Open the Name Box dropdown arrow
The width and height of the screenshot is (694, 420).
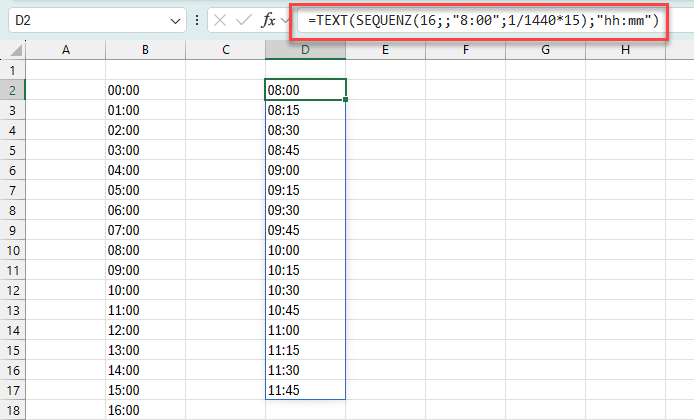click(x=176, y=20)
